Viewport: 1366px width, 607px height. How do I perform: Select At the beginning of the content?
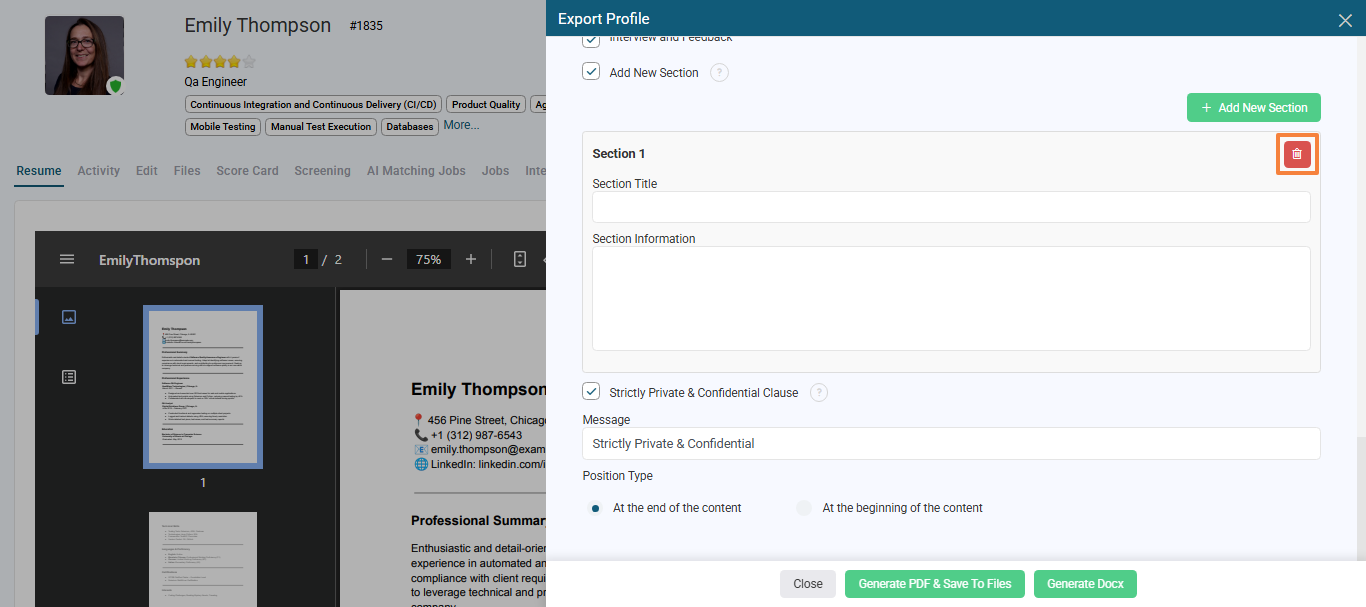pyautogui.click(x=804, y=508)
